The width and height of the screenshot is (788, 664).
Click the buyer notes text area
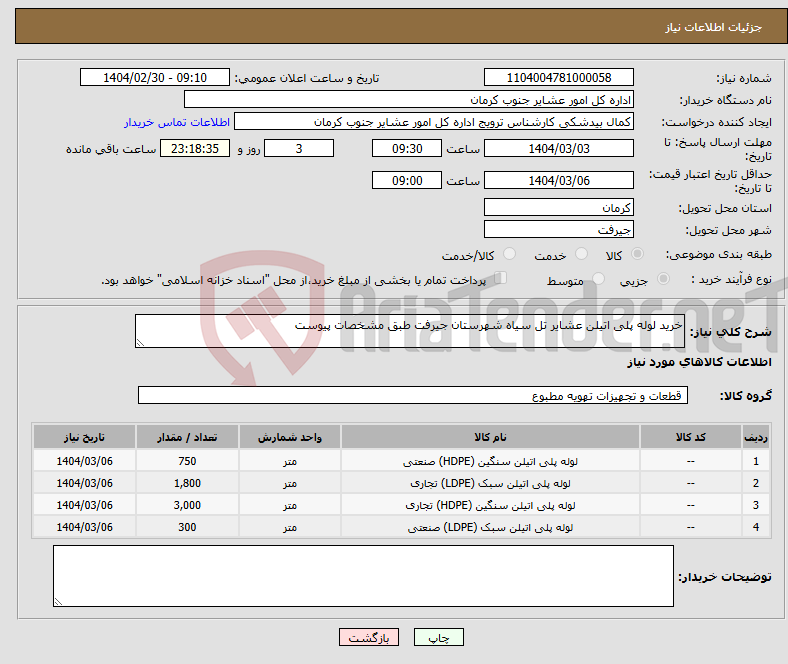coord(363,576)
